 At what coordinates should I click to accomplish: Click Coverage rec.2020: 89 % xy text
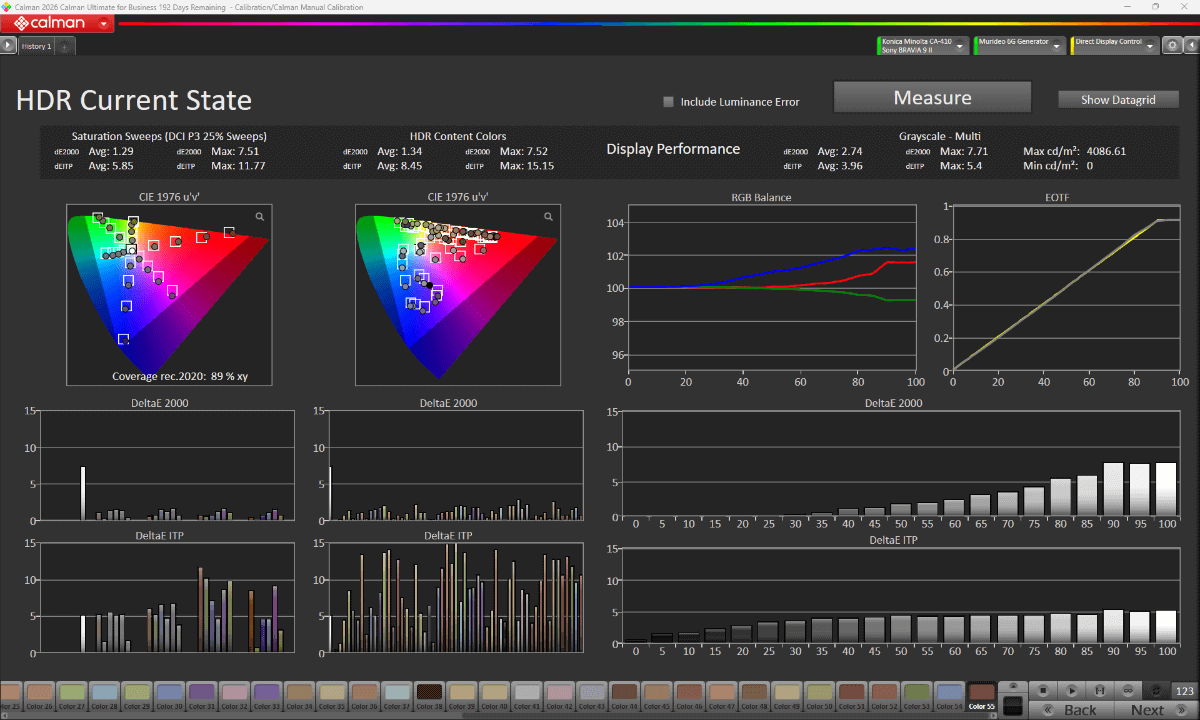[x=180, y=376]
